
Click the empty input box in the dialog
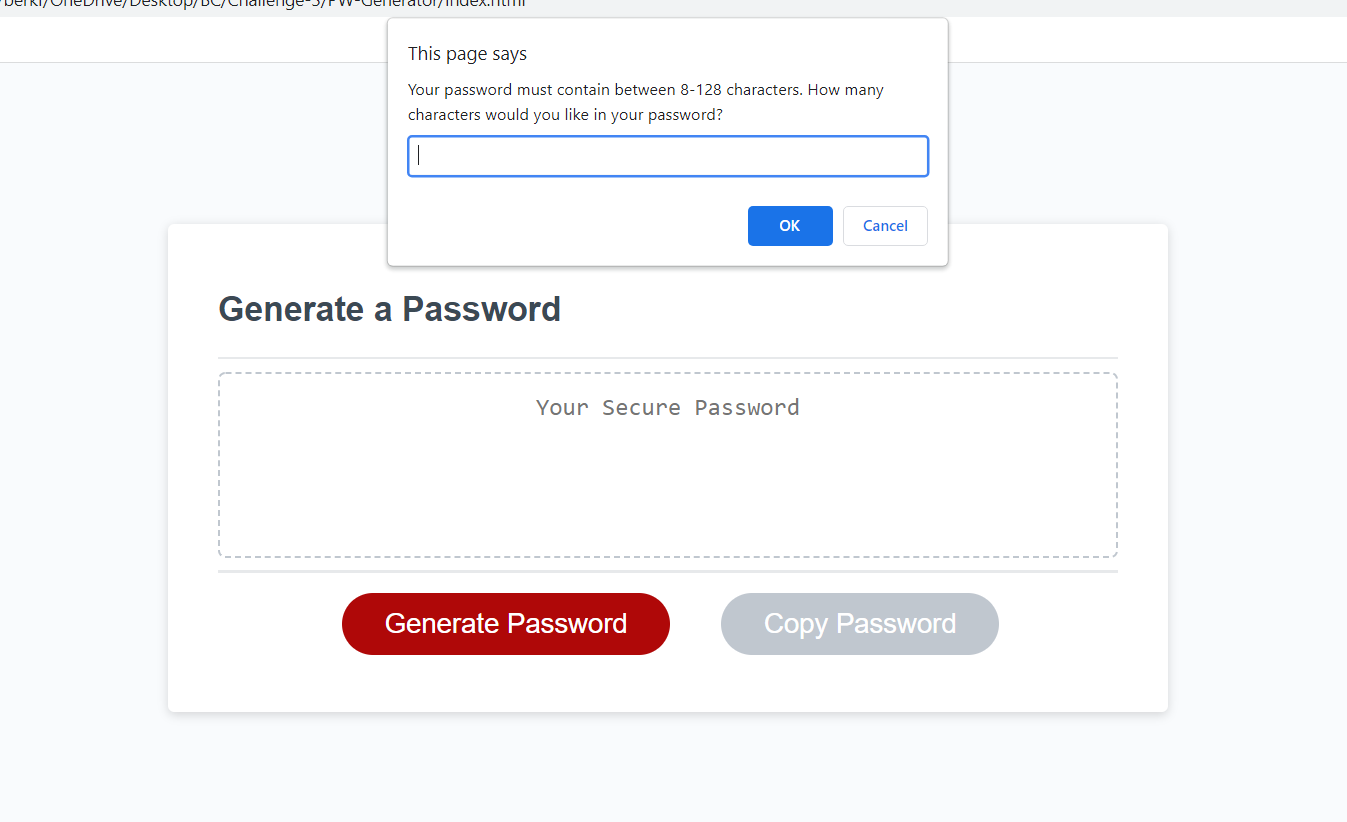pyautogui.click(x=667, y=156)
